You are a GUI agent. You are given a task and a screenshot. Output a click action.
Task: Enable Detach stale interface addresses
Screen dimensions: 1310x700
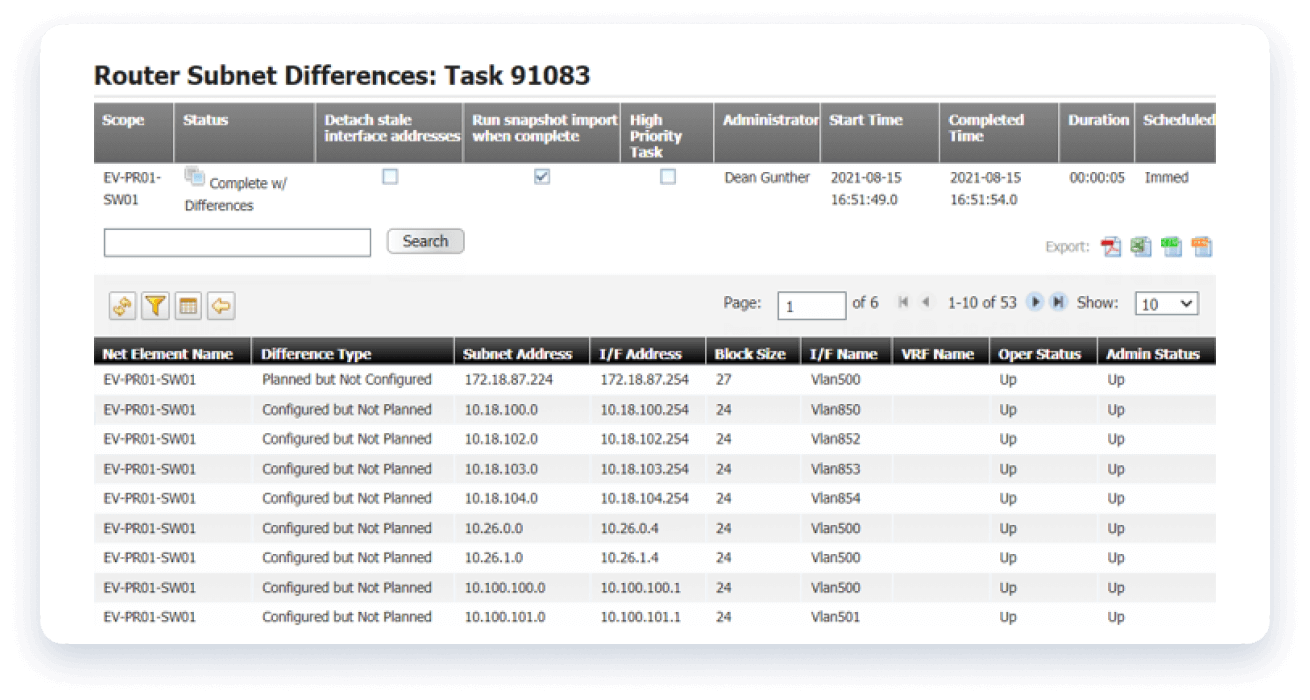click(390, 176)
